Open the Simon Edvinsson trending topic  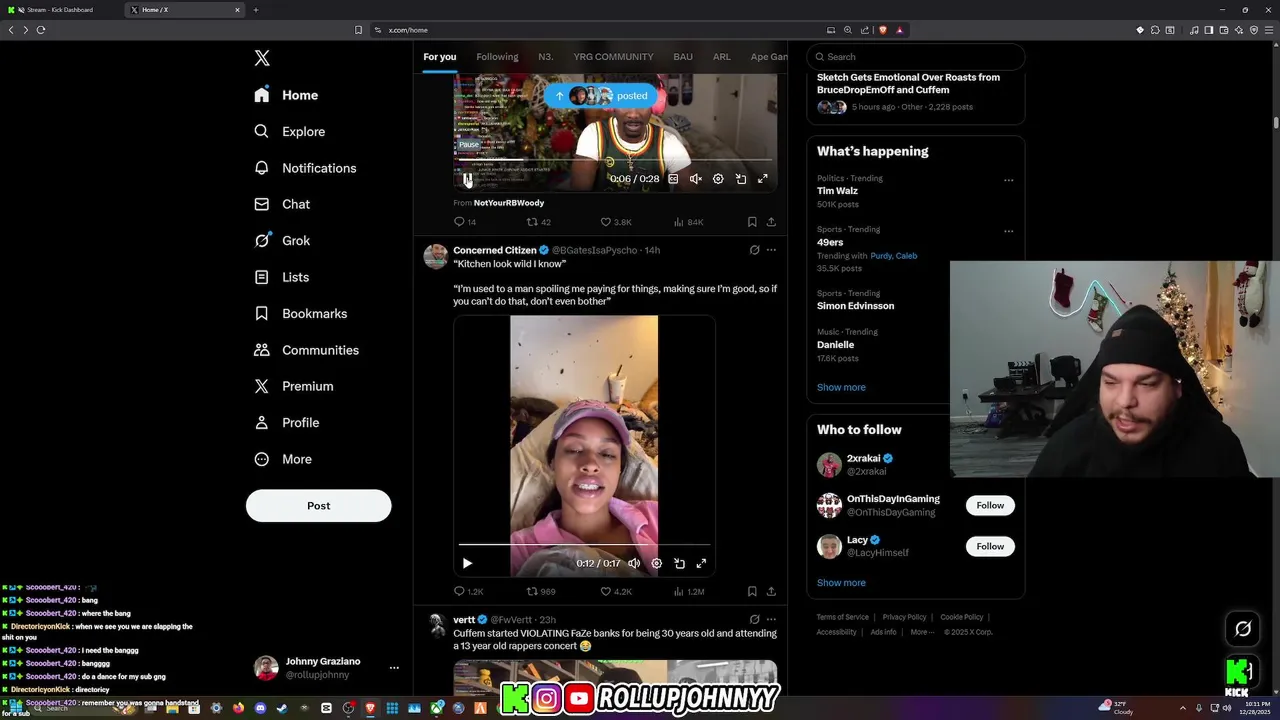click(x=855, y=306)
